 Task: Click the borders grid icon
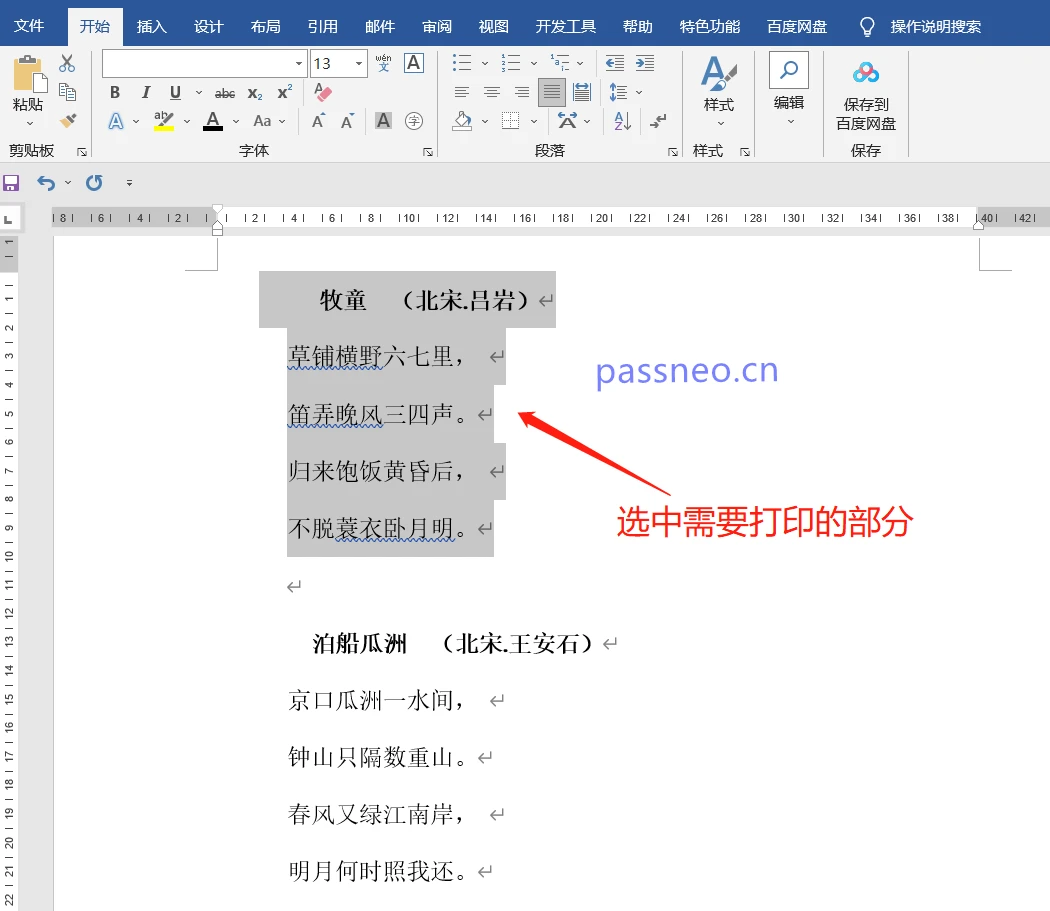tap(510, 121)
